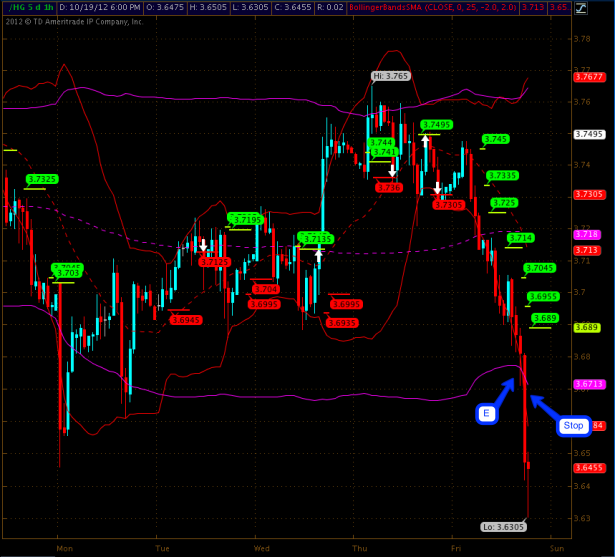Screen dimensions: 615x557
Task: Click the white up arrow beneath 3.7135 bubble
Action: pos(319,254)
